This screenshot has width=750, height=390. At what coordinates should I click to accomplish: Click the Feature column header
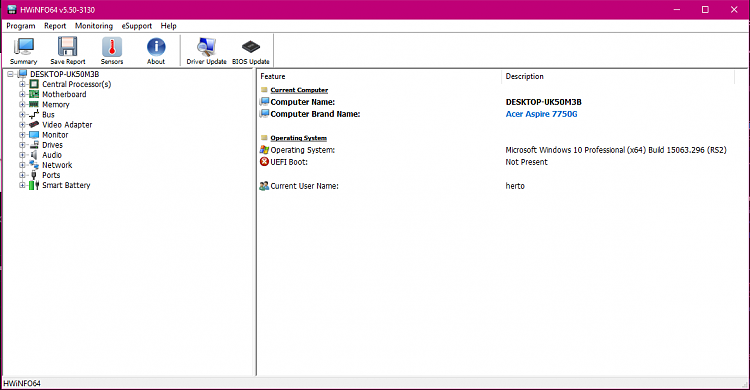tap(379, 77)
